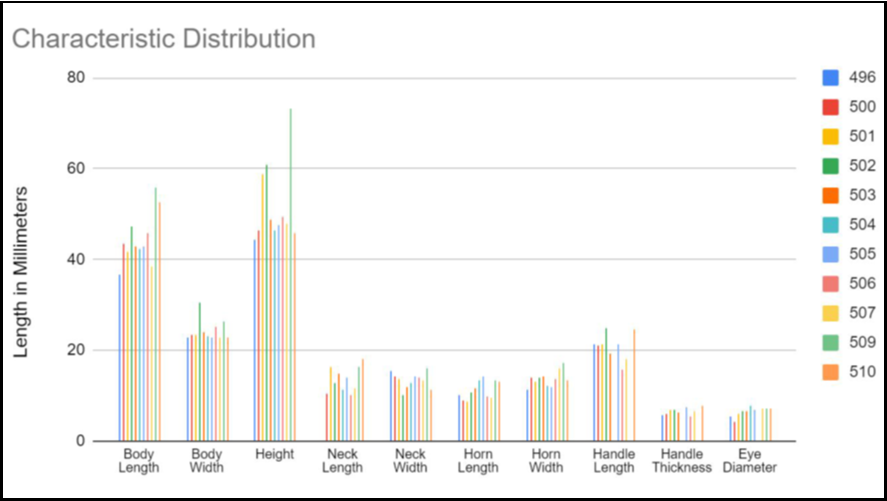Viewport: 887px width, 501px height.
Task: Select the light green 509 bar in Horn Width
Action: coord(563,401)
